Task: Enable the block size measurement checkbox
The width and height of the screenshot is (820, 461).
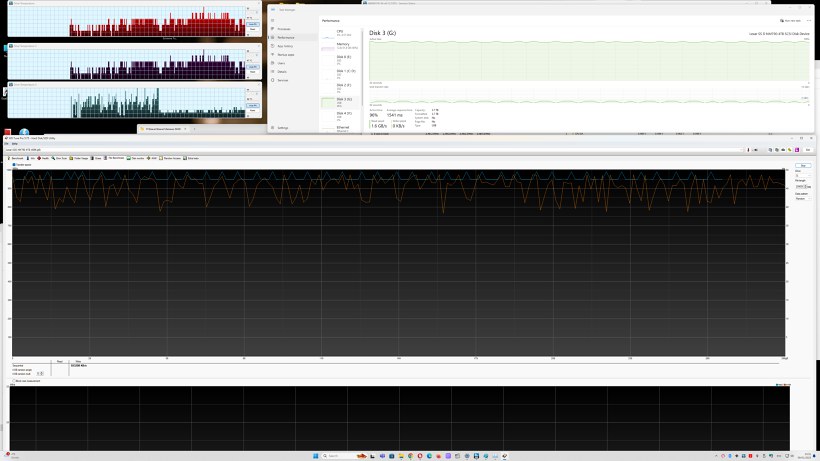Action: tap(14, 381)
